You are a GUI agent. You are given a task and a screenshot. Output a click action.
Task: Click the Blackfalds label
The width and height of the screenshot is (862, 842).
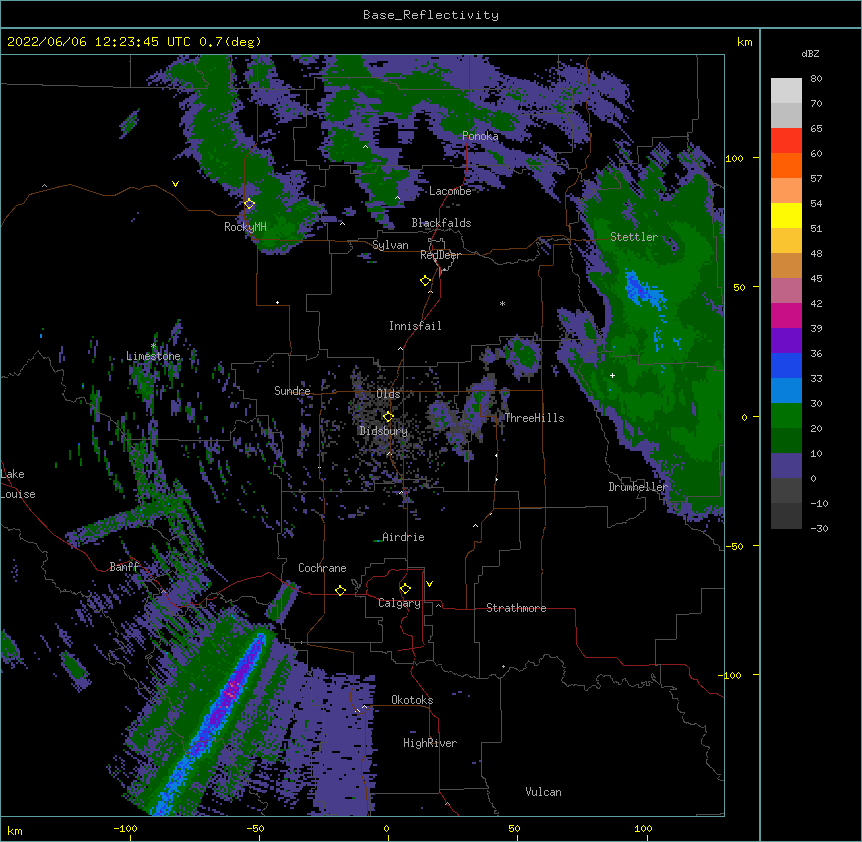click(x=441, y=223)
